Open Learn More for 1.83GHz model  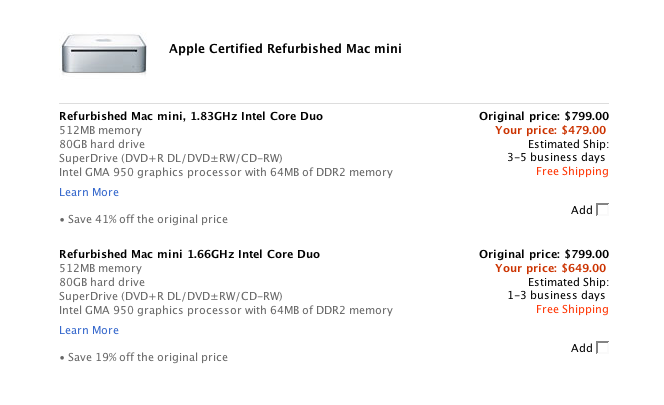(x=89, y=192)
